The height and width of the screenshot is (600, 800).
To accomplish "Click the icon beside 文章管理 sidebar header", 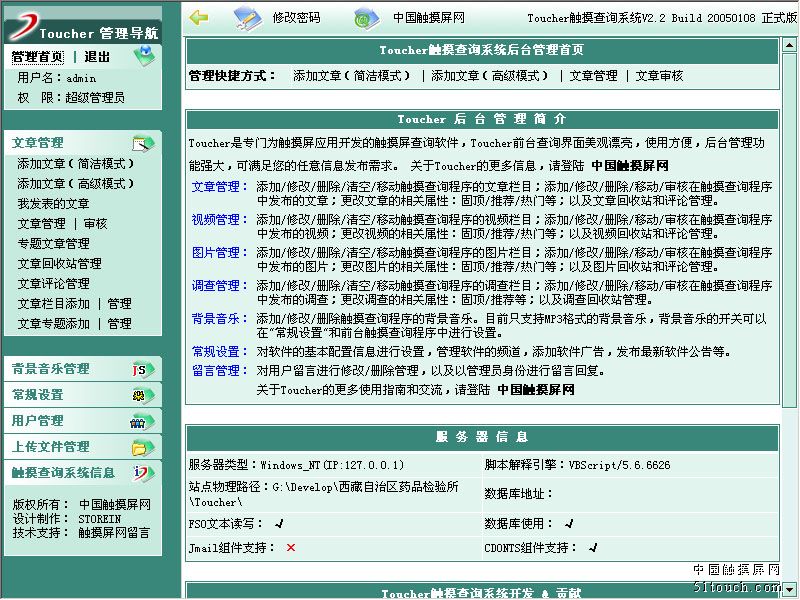I will tap(143, 143).
